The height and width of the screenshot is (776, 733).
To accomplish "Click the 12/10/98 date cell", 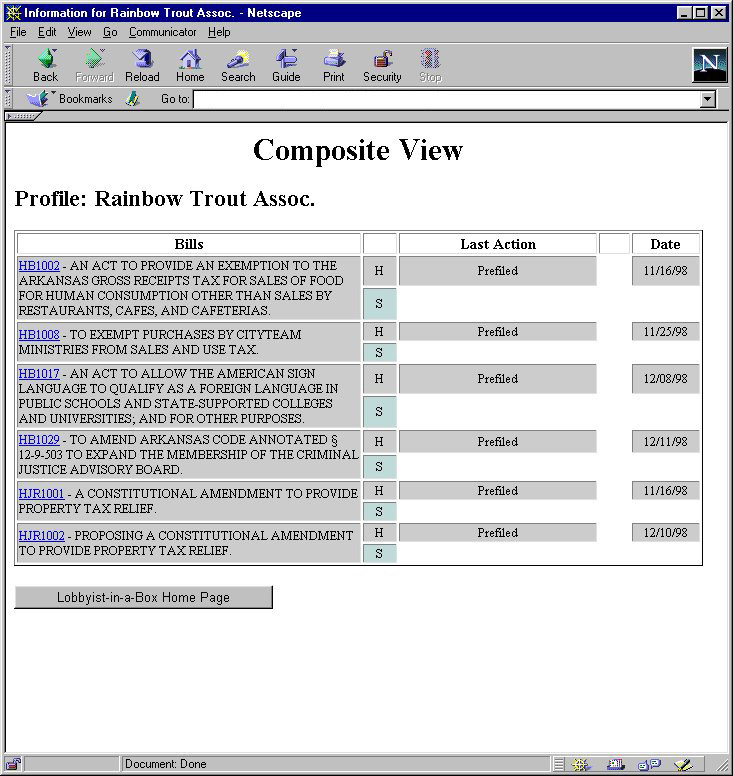I will point(666,533).
